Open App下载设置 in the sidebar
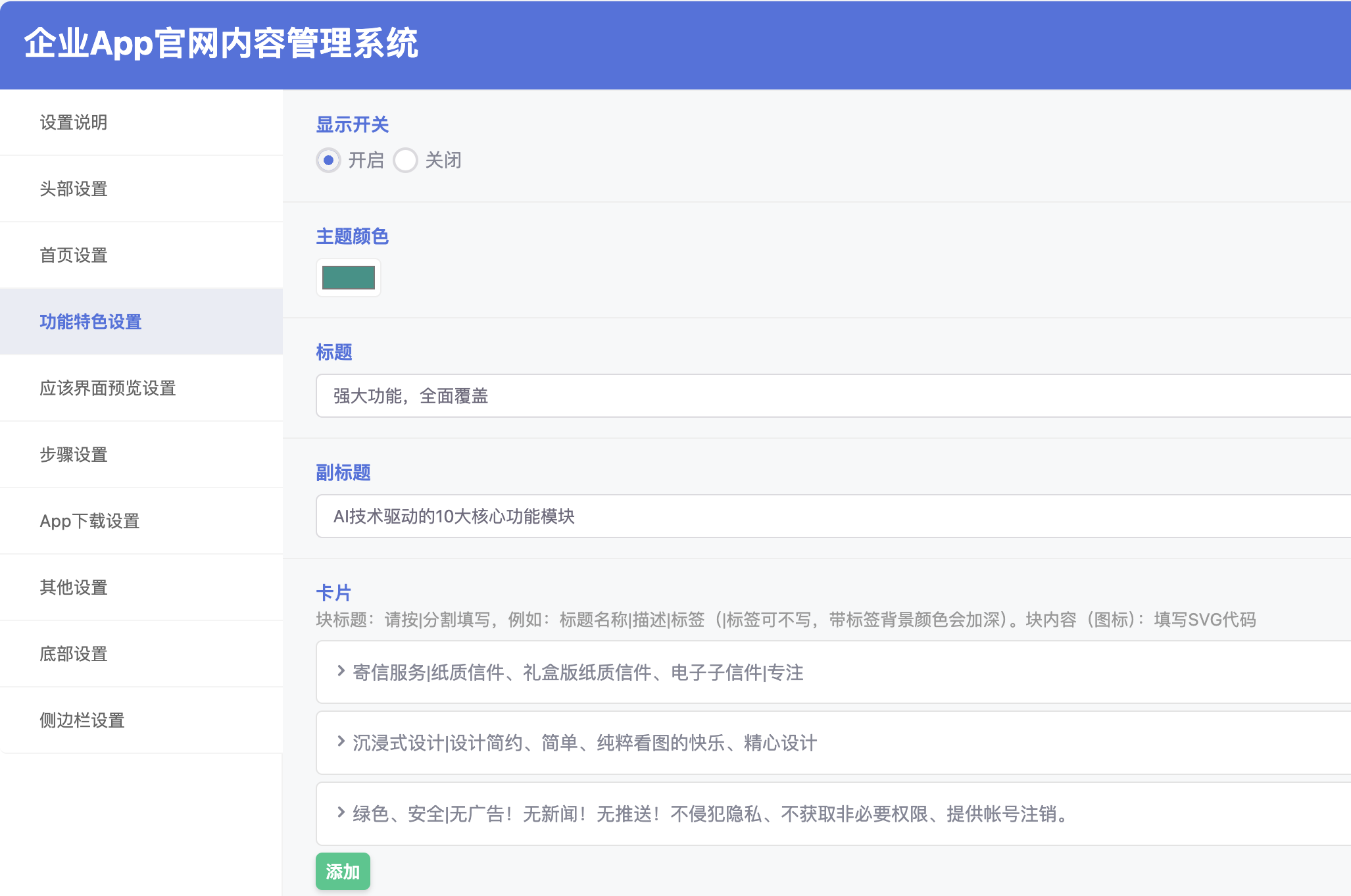Image resolution: width=1351 pixels, height=896 pixels. click(x=141, y=521)
